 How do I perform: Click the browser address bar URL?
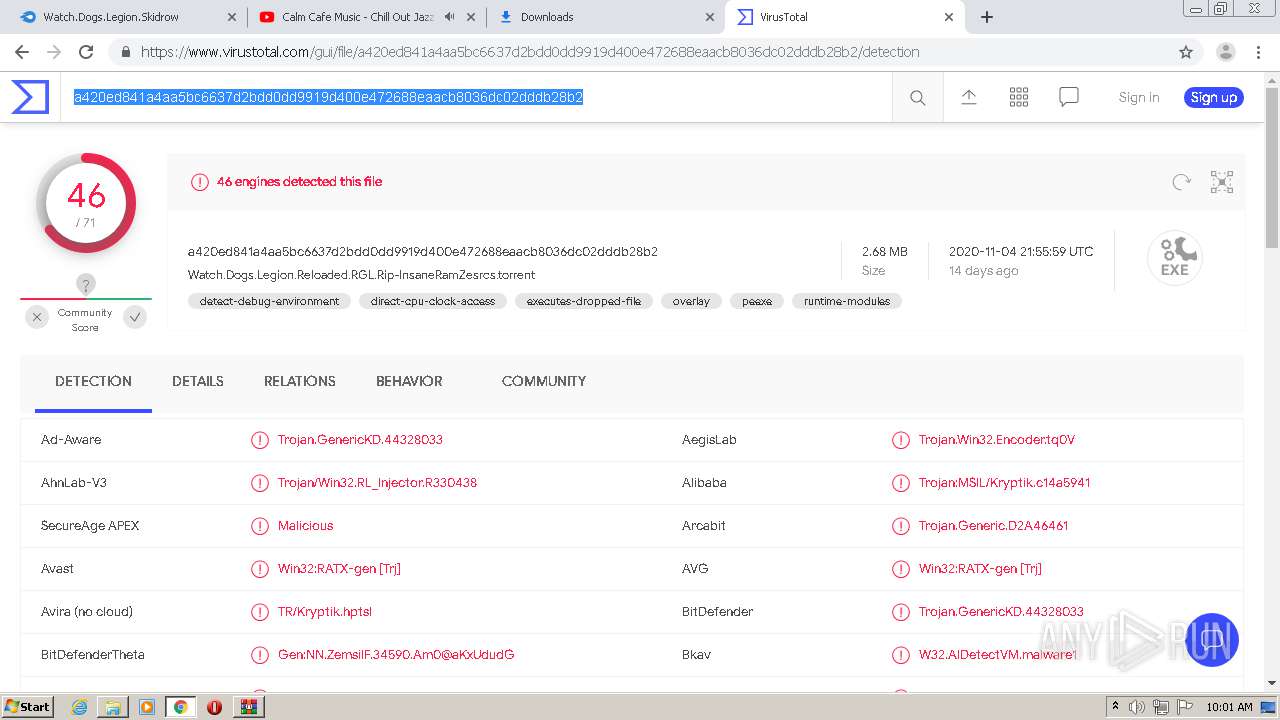click(530, 52)
